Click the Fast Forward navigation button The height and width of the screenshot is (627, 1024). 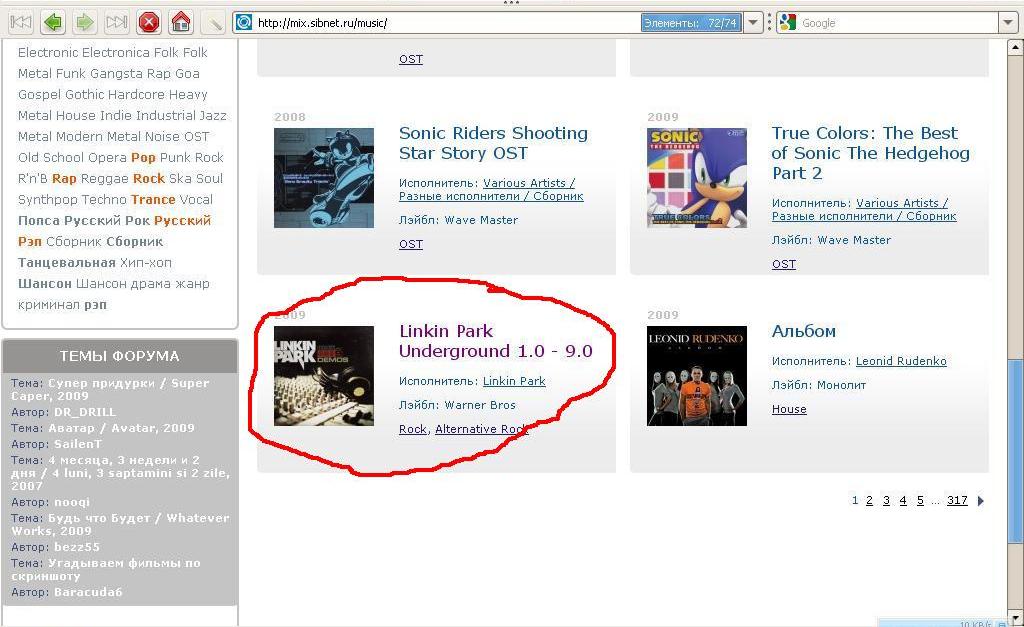116,22
